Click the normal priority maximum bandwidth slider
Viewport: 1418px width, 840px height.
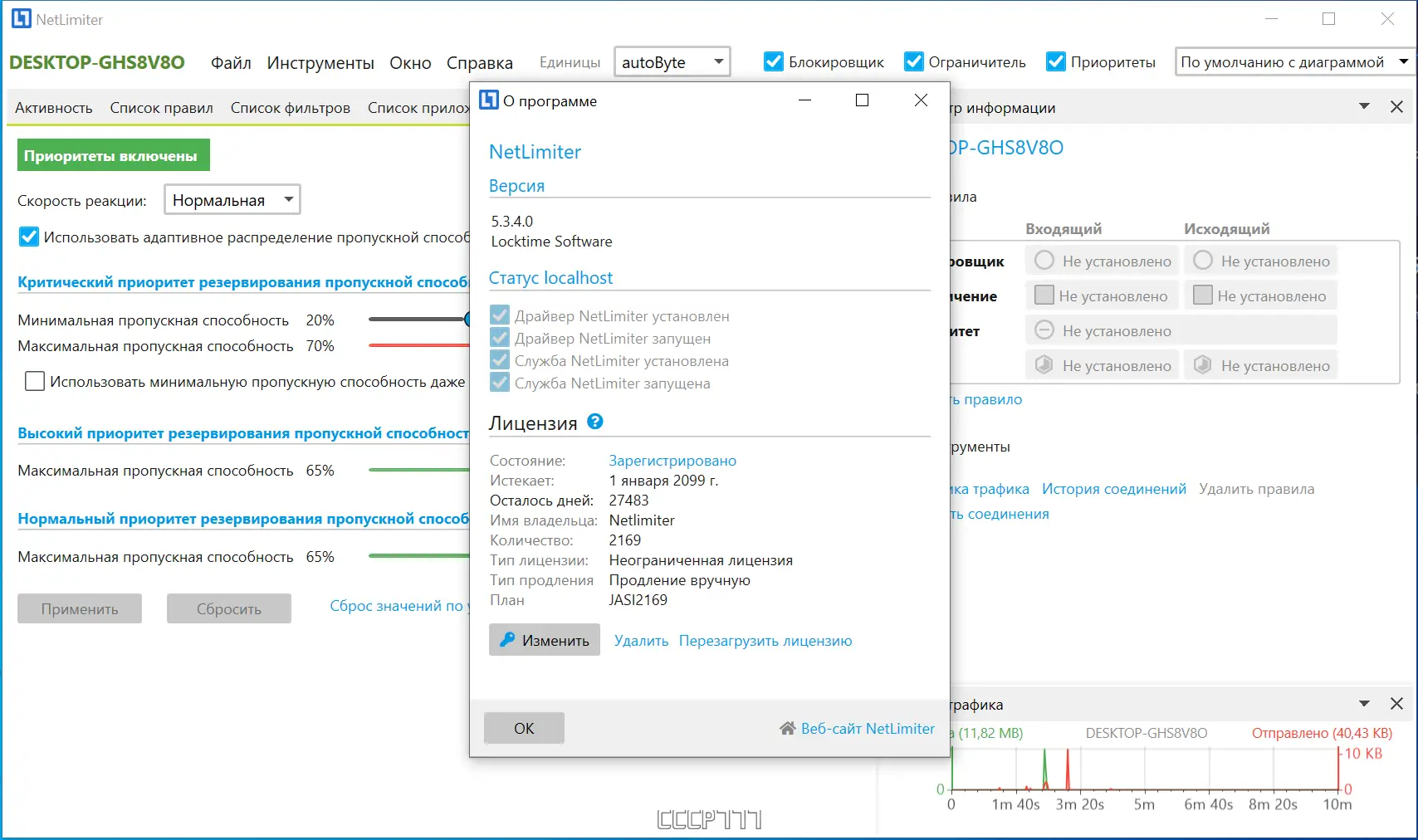click(x=419, y=556)
